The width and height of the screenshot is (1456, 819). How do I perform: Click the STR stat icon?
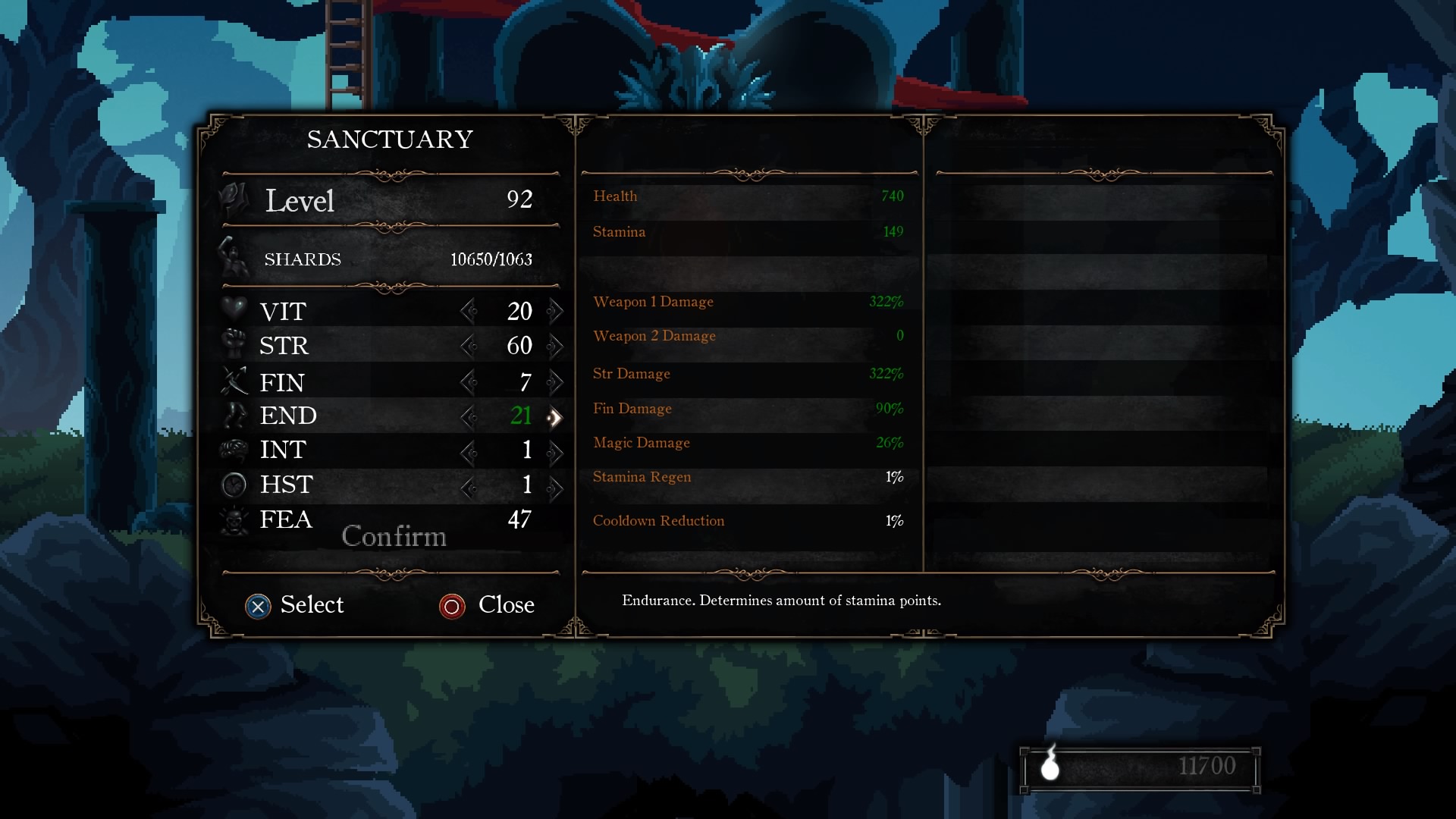point(234,345)
